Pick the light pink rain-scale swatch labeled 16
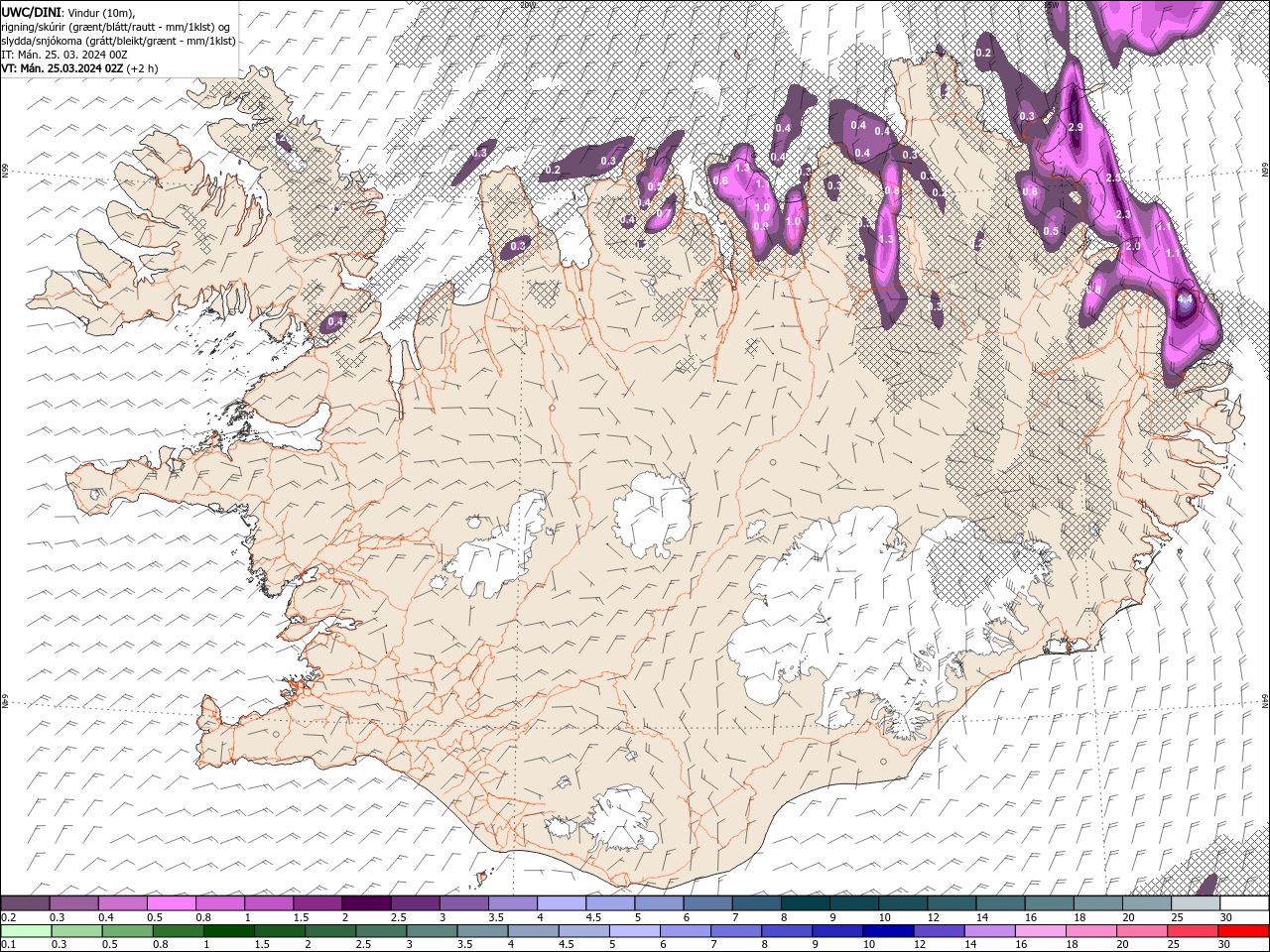1270x952 pixels. point(1041,931)
